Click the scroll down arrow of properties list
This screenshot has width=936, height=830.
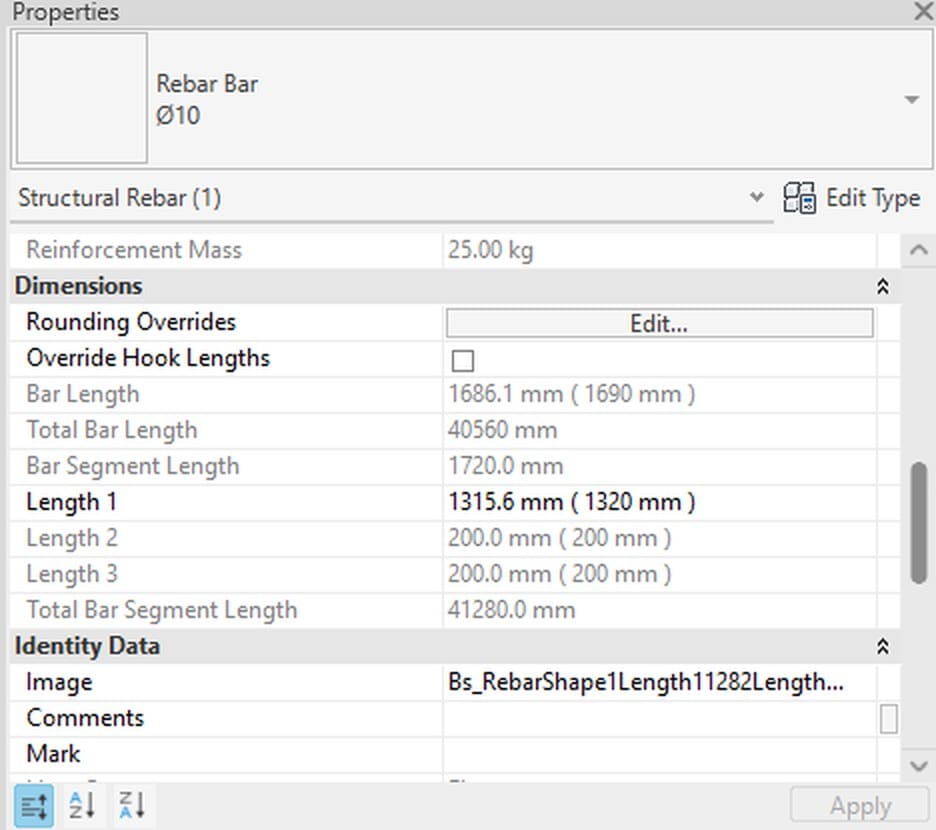pos(918,765)
